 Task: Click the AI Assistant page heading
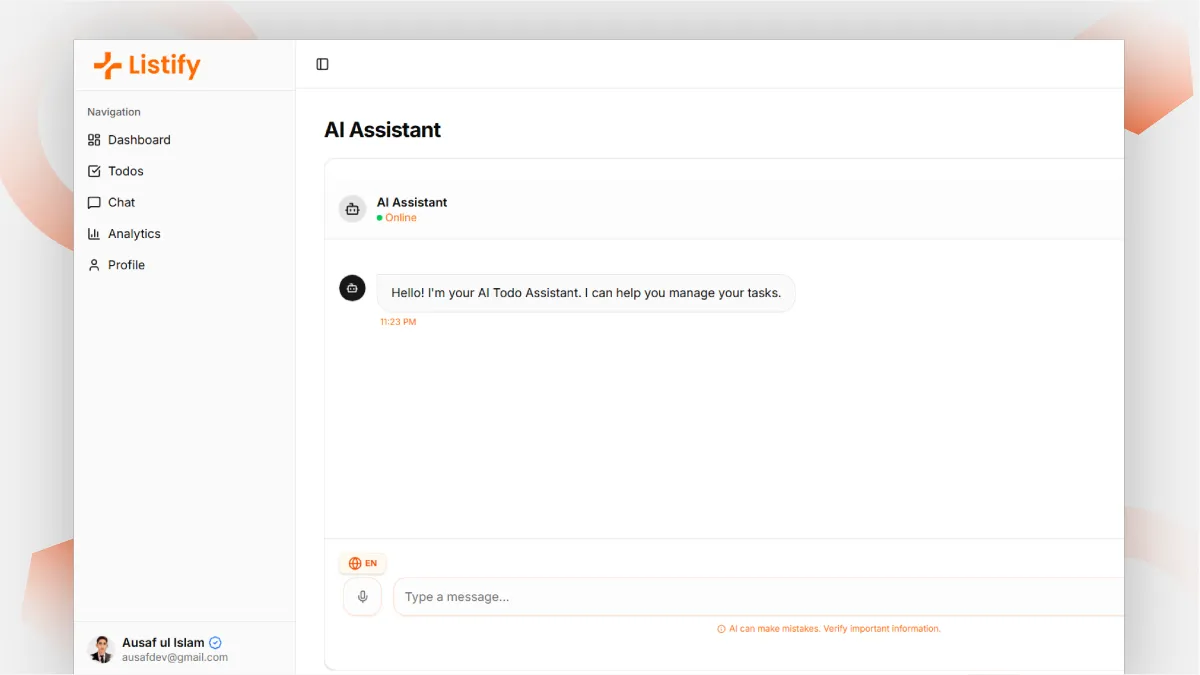pyautogui.click(x=383, y=130)
